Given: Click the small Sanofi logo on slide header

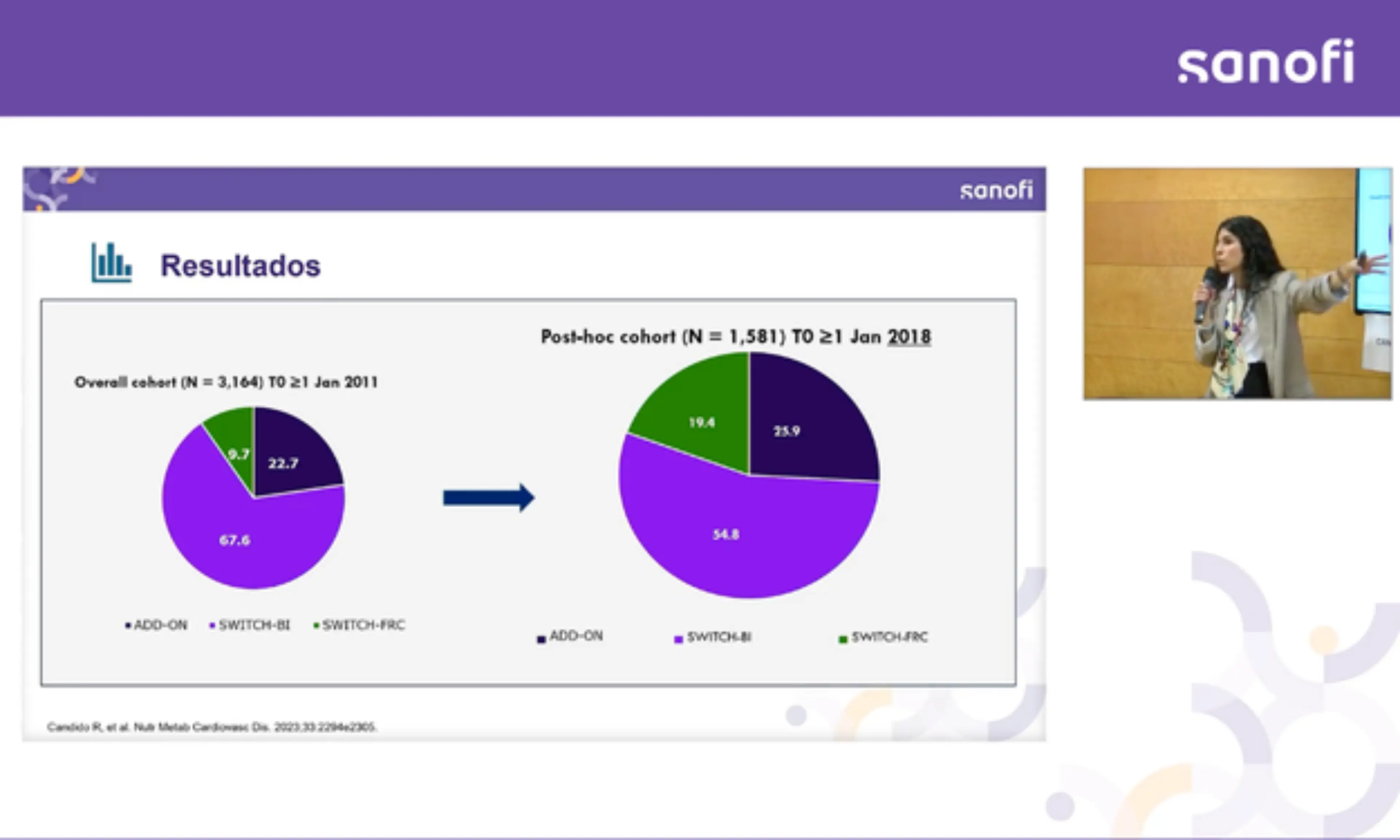Looking at the screenshot, I should (x=996, y=190).
